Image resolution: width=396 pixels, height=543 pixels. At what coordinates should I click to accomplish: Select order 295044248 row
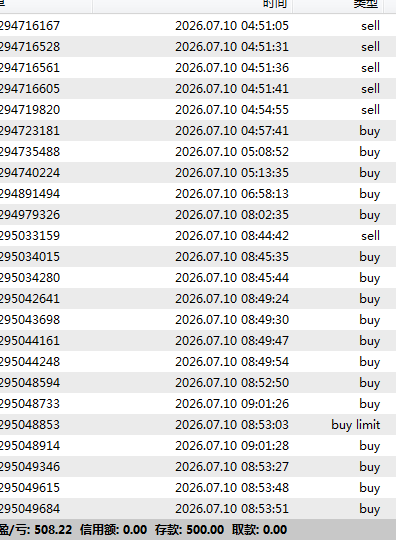pos(198,362)
